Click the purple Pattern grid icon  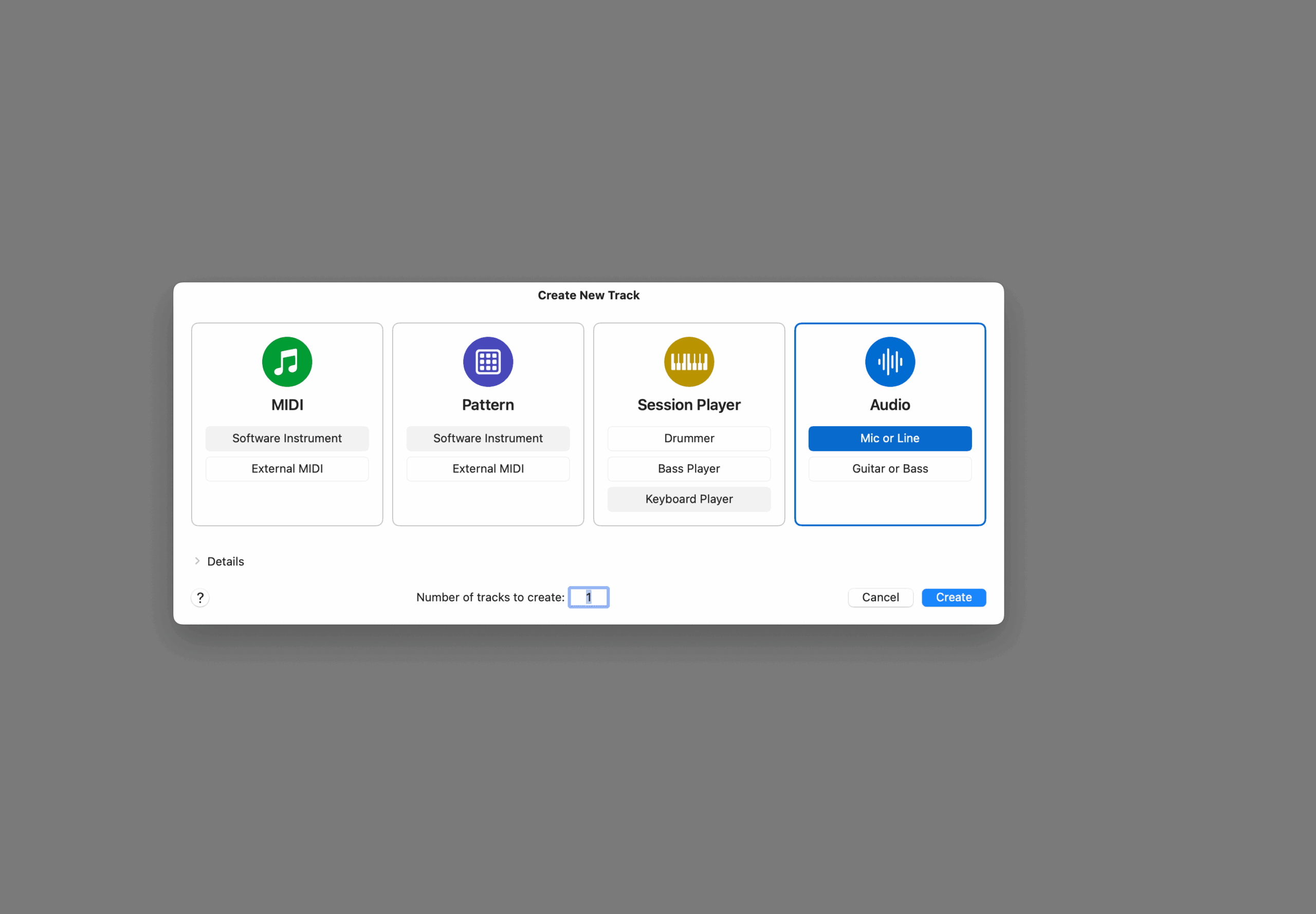click(488, 361)
